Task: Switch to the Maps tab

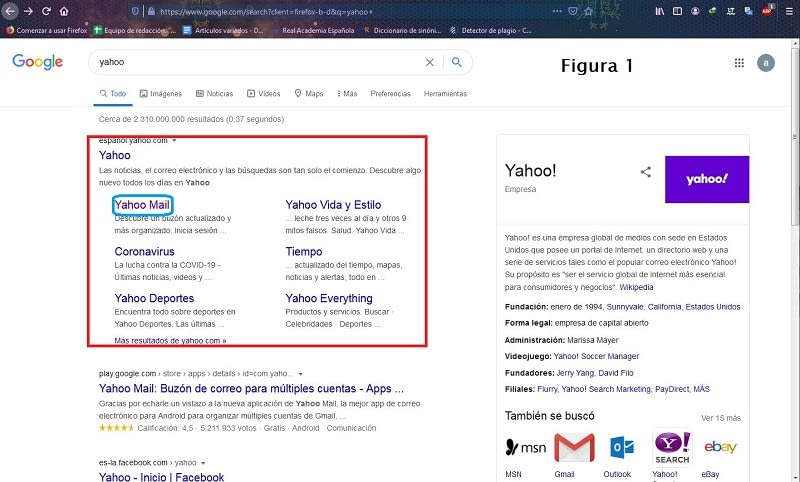Action: pyautogui.click(x=309, y=94)
